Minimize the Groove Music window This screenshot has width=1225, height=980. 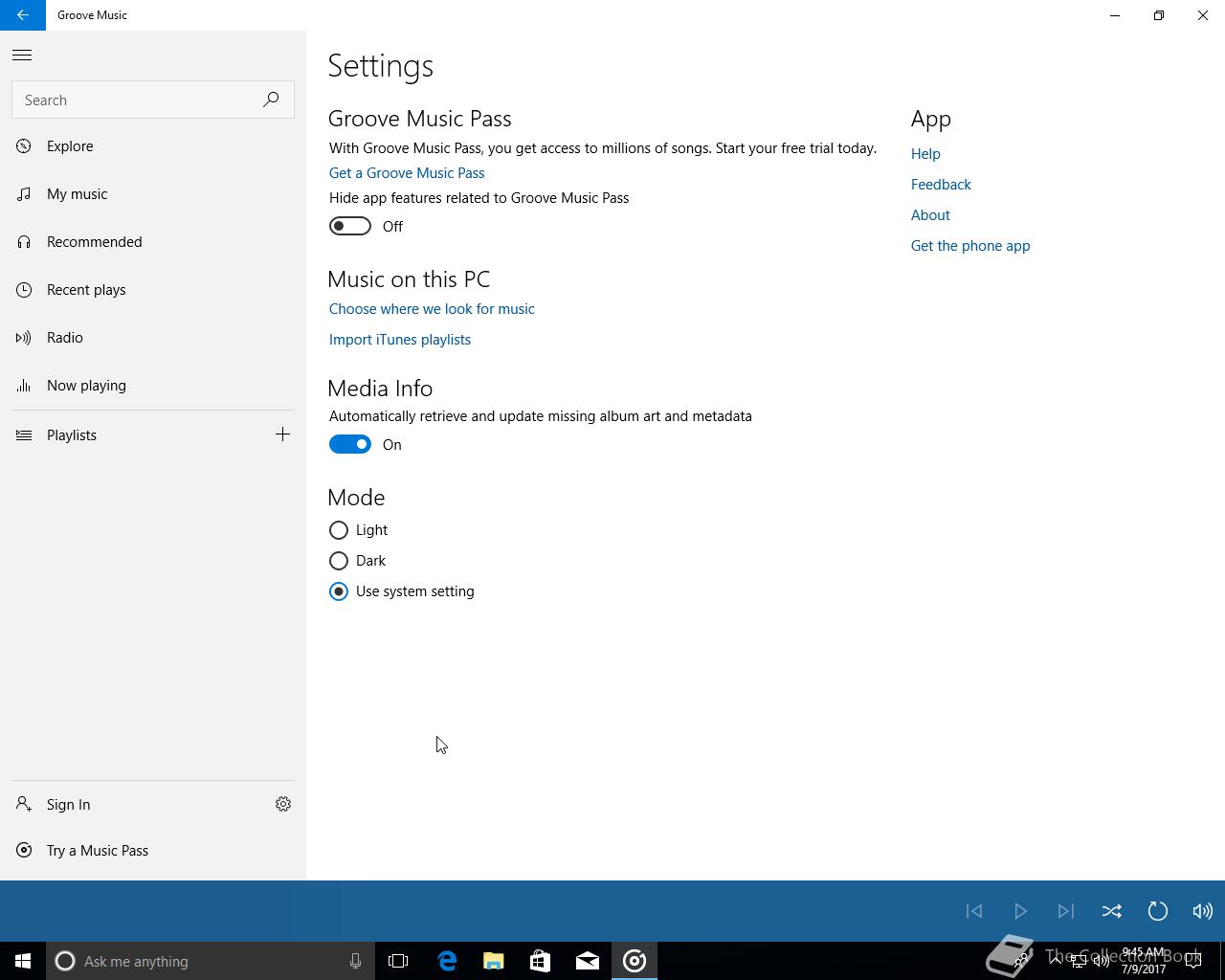1115,15
